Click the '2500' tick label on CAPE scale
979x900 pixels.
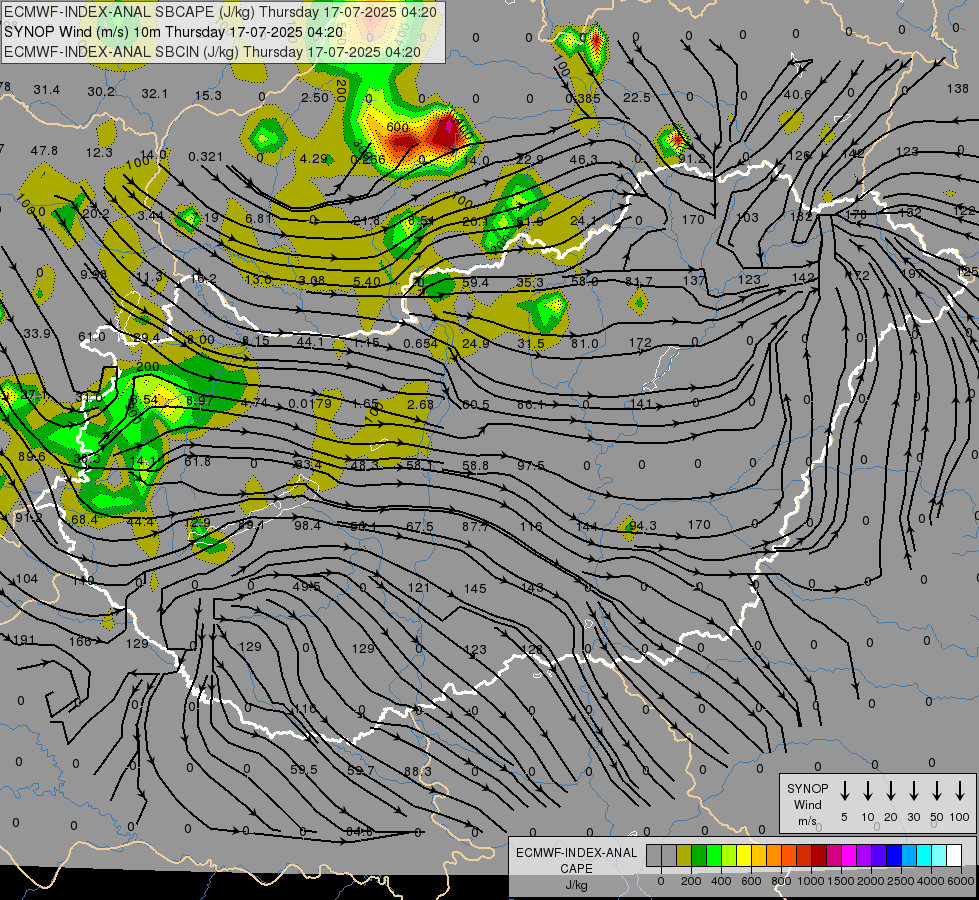(900, 881)
